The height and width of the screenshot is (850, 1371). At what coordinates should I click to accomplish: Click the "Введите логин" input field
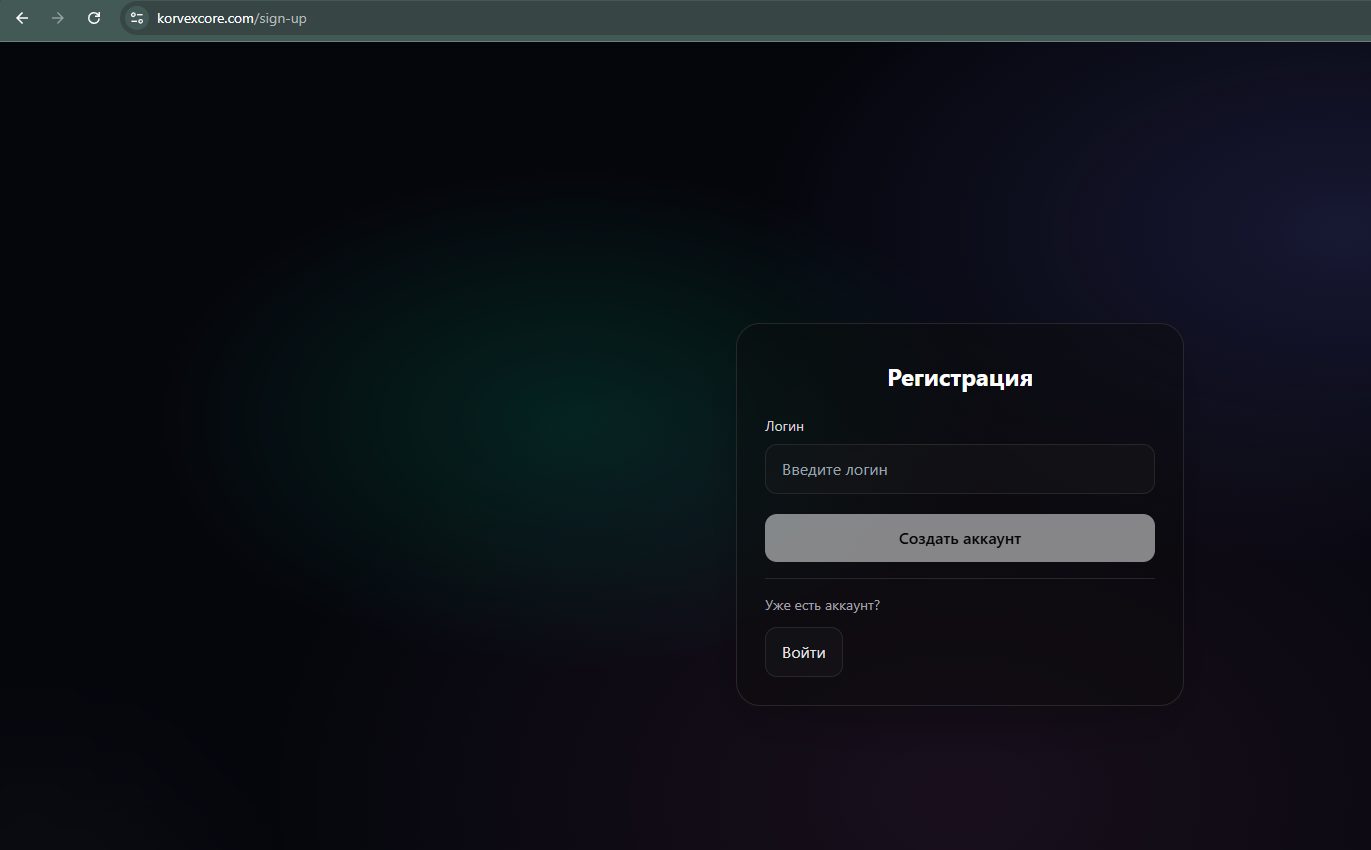pos(959,469)
